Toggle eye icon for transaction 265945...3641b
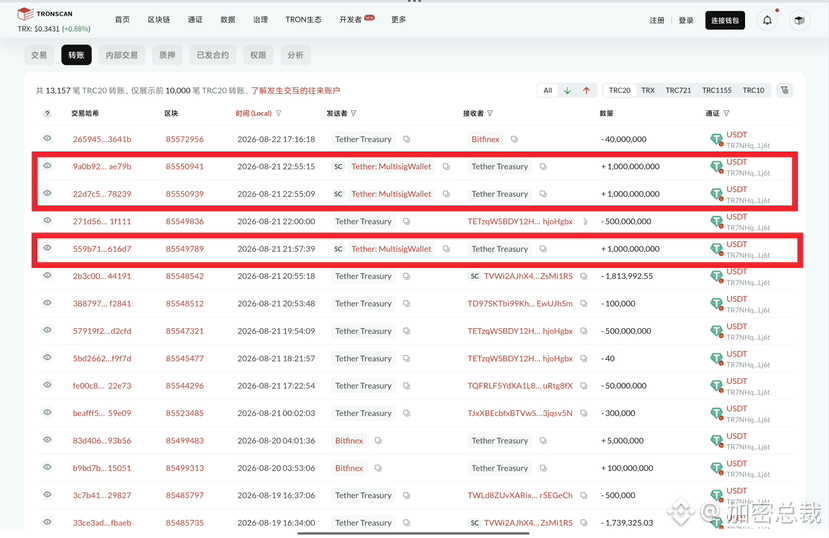 click(x=47, y=138)
